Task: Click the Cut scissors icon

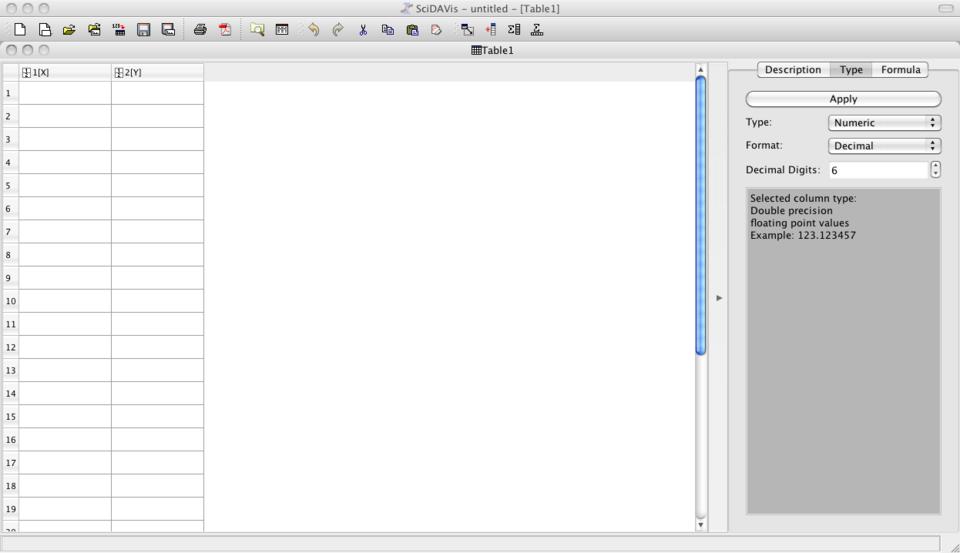Action: click(x=363, y=30)
